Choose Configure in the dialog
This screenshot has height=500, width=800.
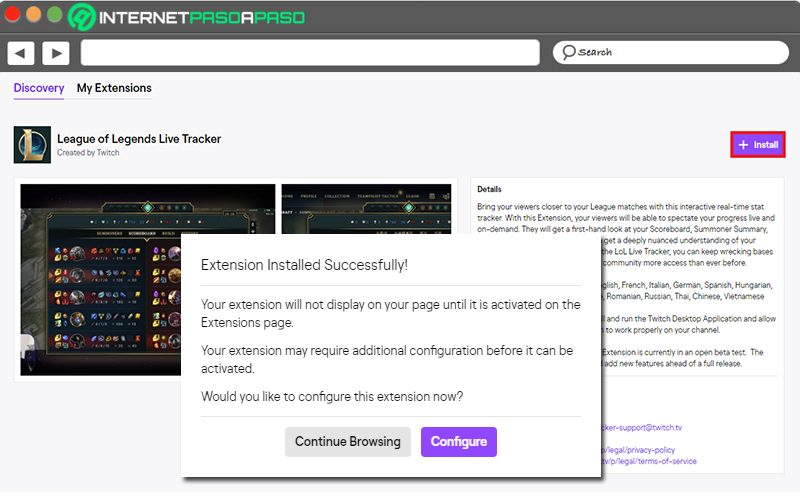(459, 441)
